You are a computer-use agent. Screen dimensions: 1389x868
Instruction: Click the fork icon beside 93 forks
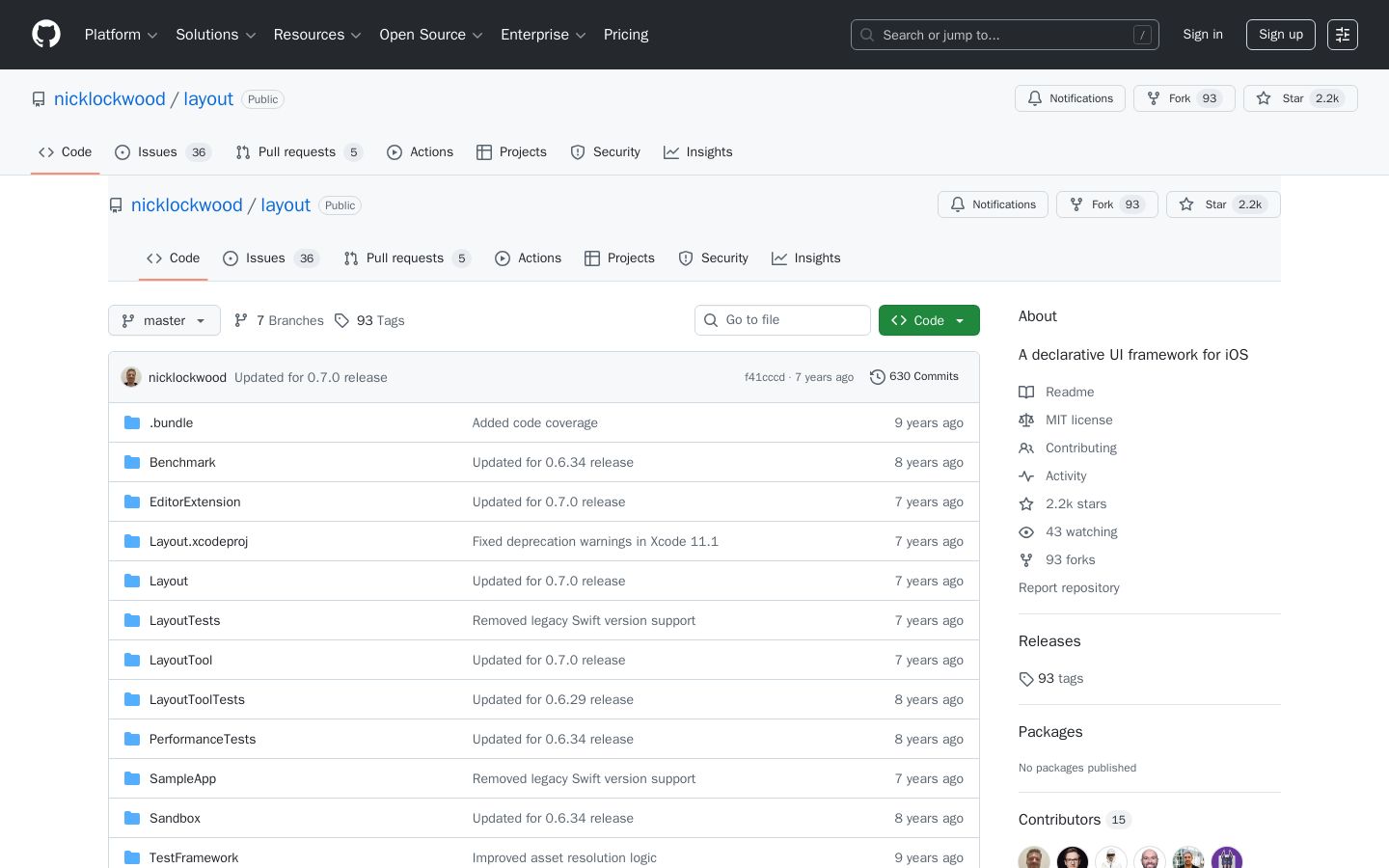click(x=1026, y=560)
